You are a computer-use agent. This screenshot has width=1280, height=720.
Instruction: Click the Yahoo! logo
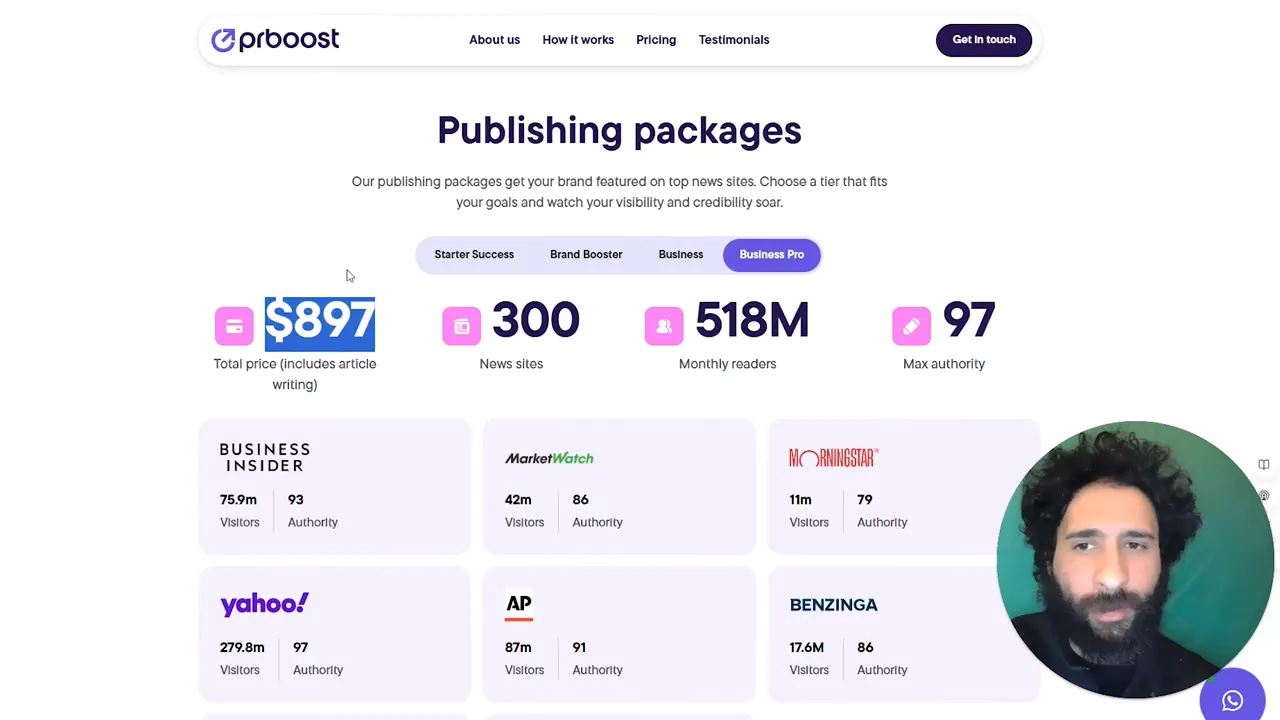click(265, 604)
